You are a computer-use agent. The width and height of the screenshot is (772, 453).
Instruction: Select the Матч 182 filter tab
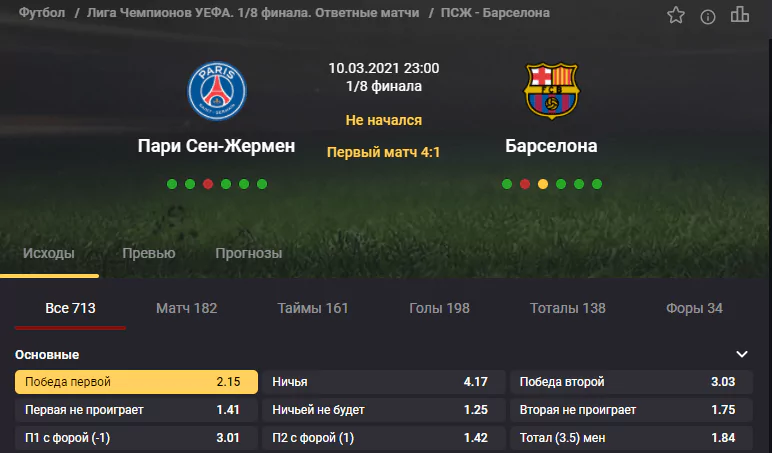(187, 308)
